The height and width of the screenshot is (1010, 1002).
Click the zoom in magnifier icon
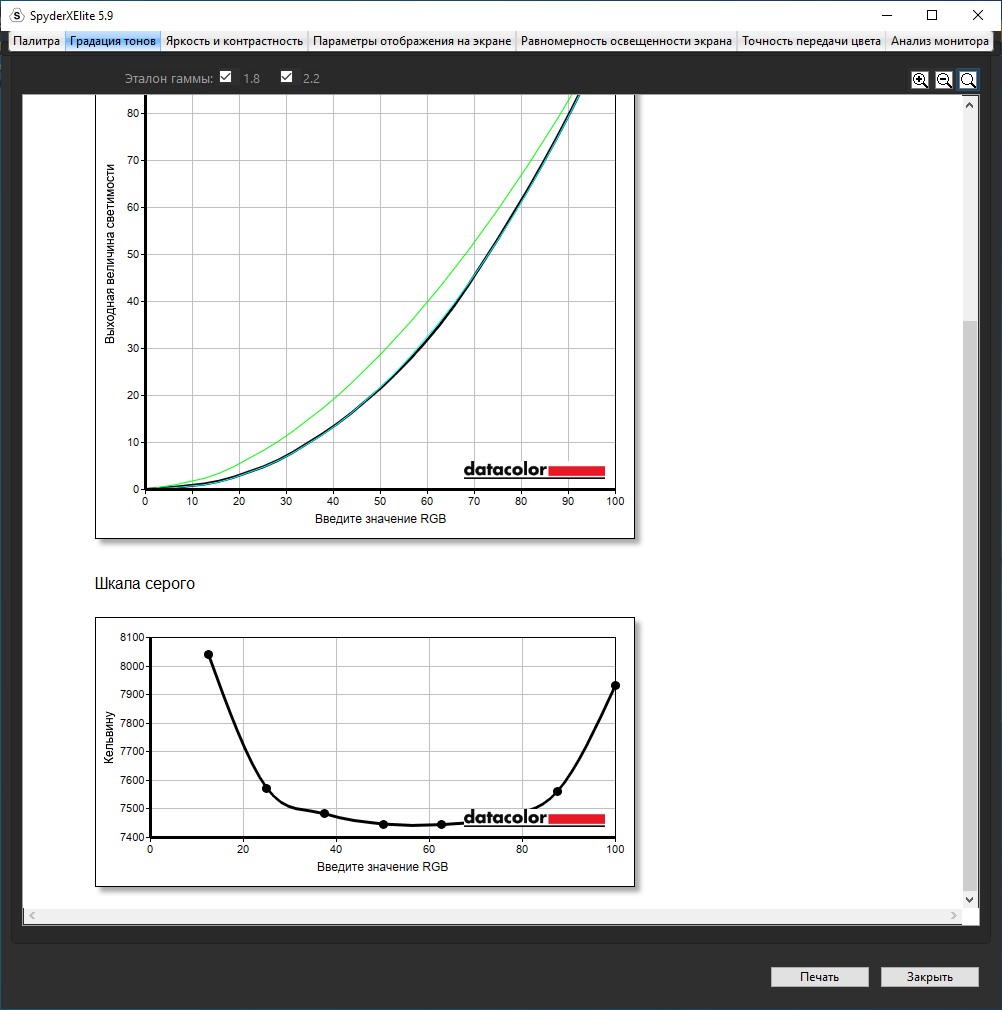click(x=920, y=80)
